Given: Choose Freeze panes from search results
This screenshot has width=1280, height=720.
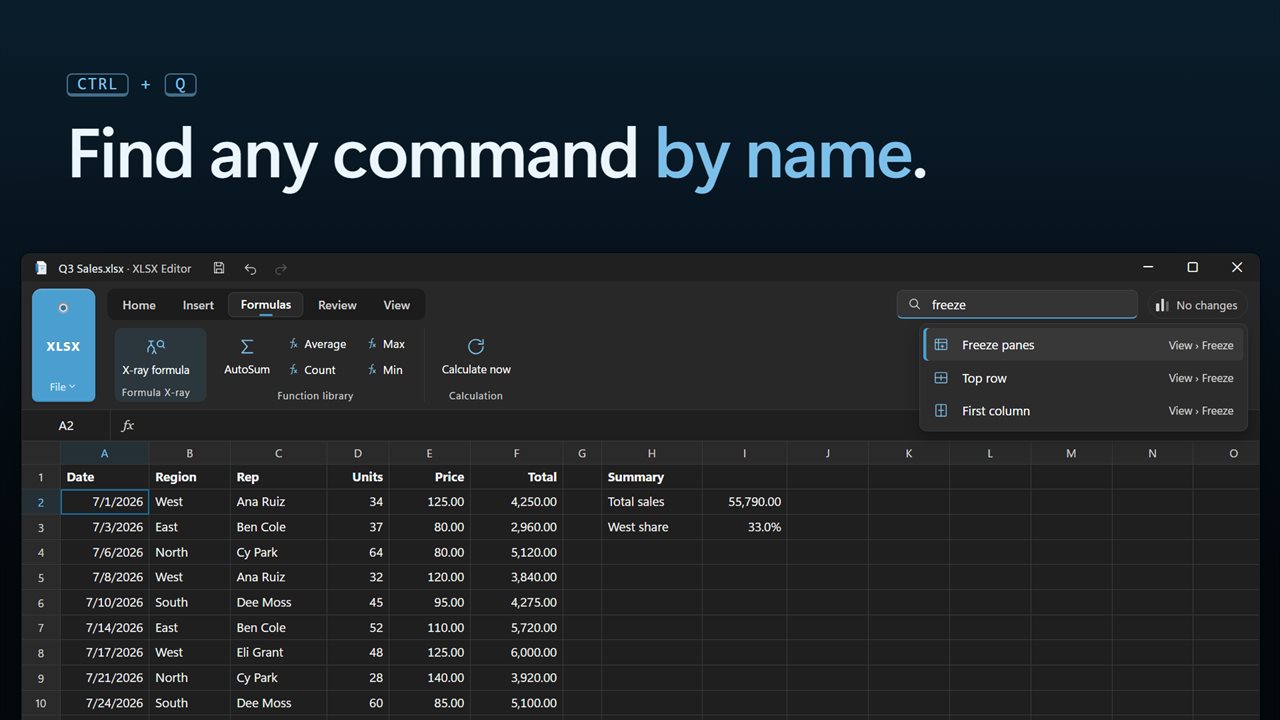Looking at the screenshot, I should (x=1084, y=345).
